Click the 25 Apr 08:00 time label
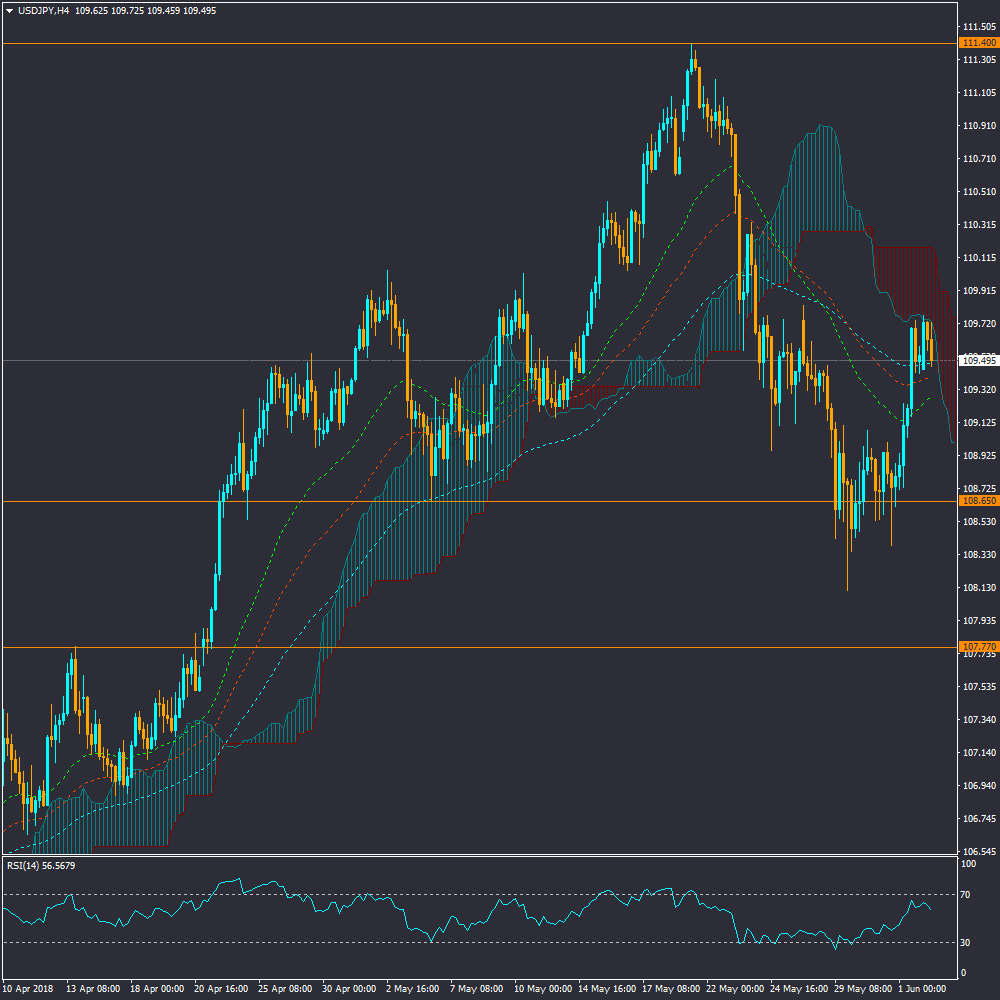The image size is (1000, 1000). tap(283, 988)
